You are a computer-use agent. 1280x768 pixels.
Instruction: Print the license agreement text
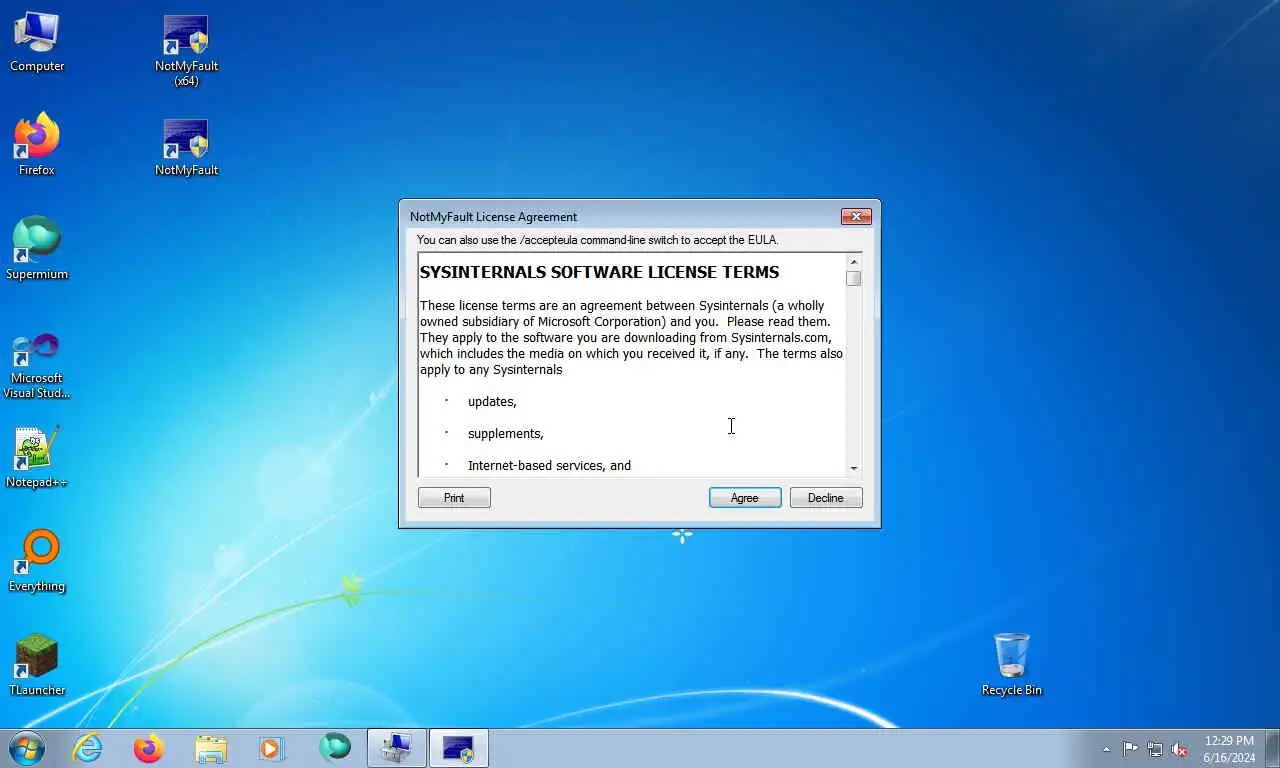pyautogui.click(x=454, y=498)
